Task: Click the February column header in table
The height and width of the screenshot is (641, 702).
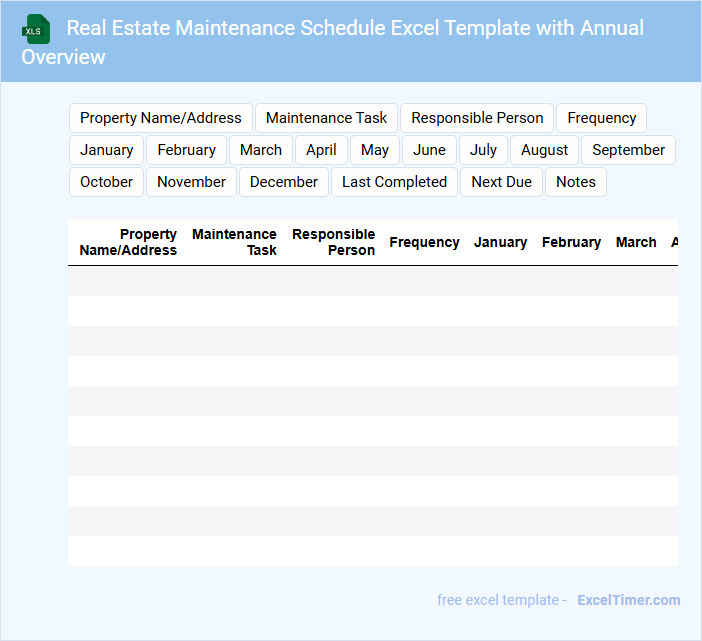Action: point(571,242)
